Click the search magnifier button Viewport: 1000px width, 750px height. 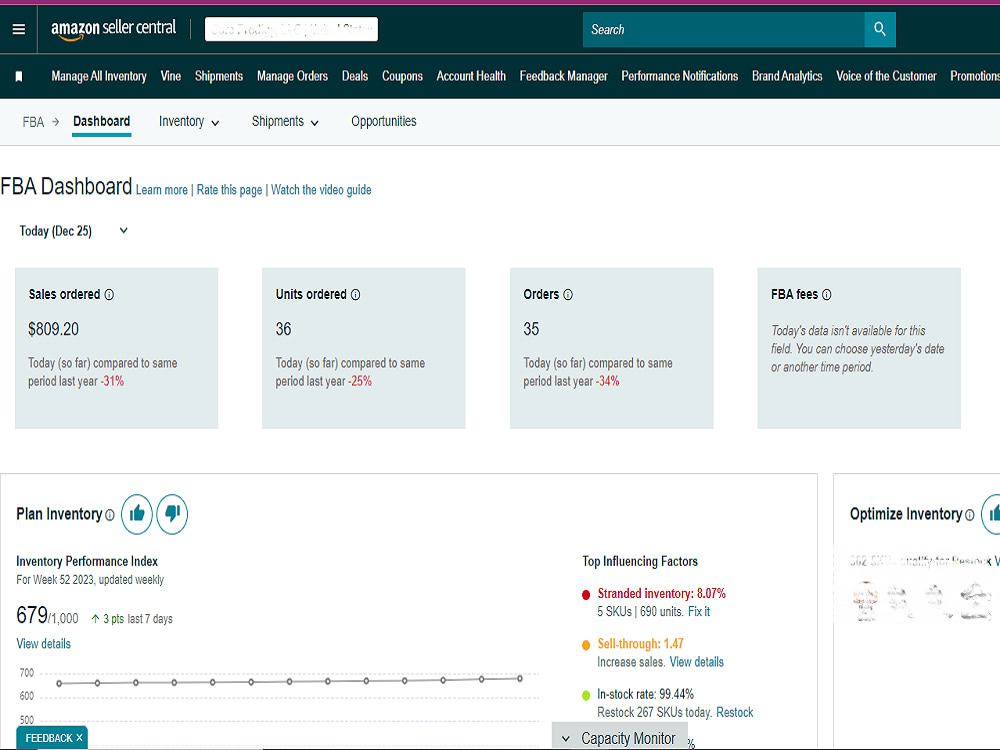click(x=879, y=29)
